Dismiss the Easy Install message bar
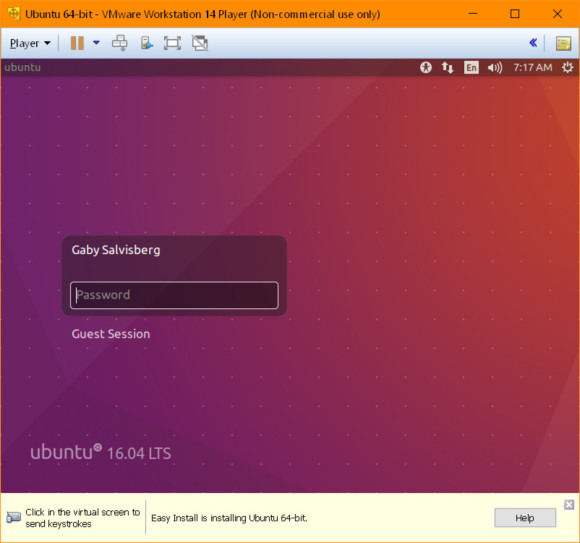This screenshot has height=543, width=580. (x=569, y=505)
